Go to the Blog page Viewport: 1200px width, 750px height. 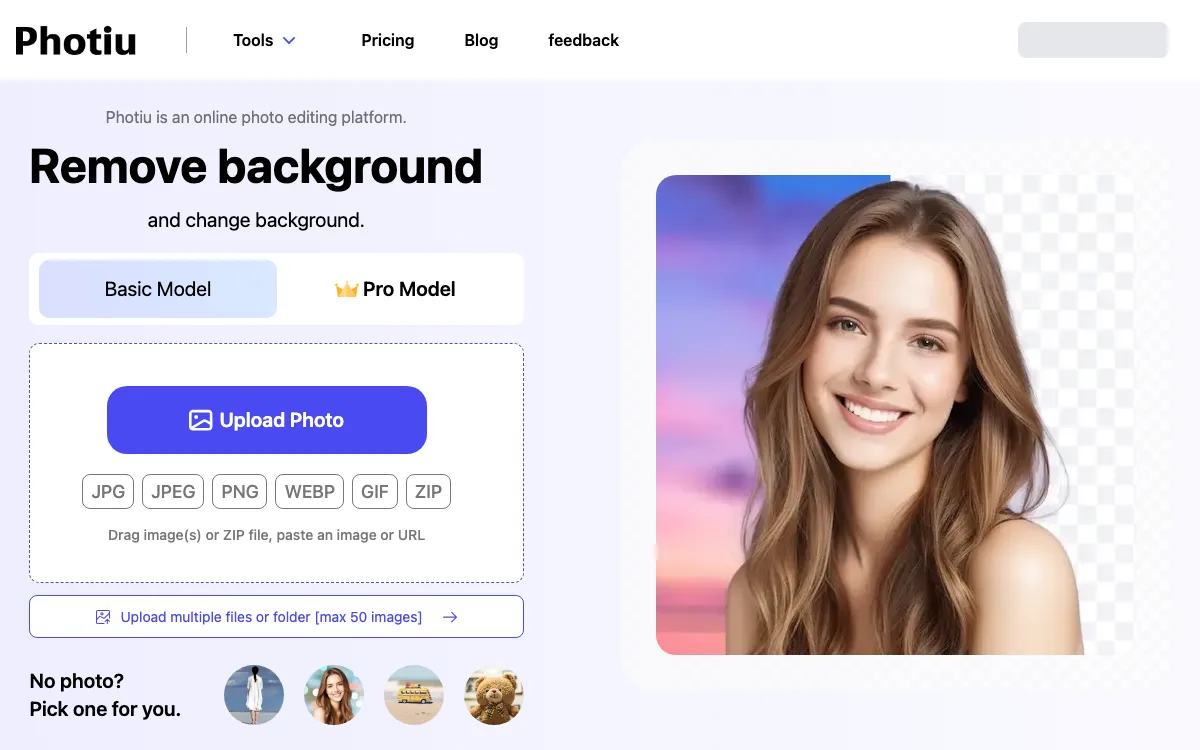click(481, 41)
